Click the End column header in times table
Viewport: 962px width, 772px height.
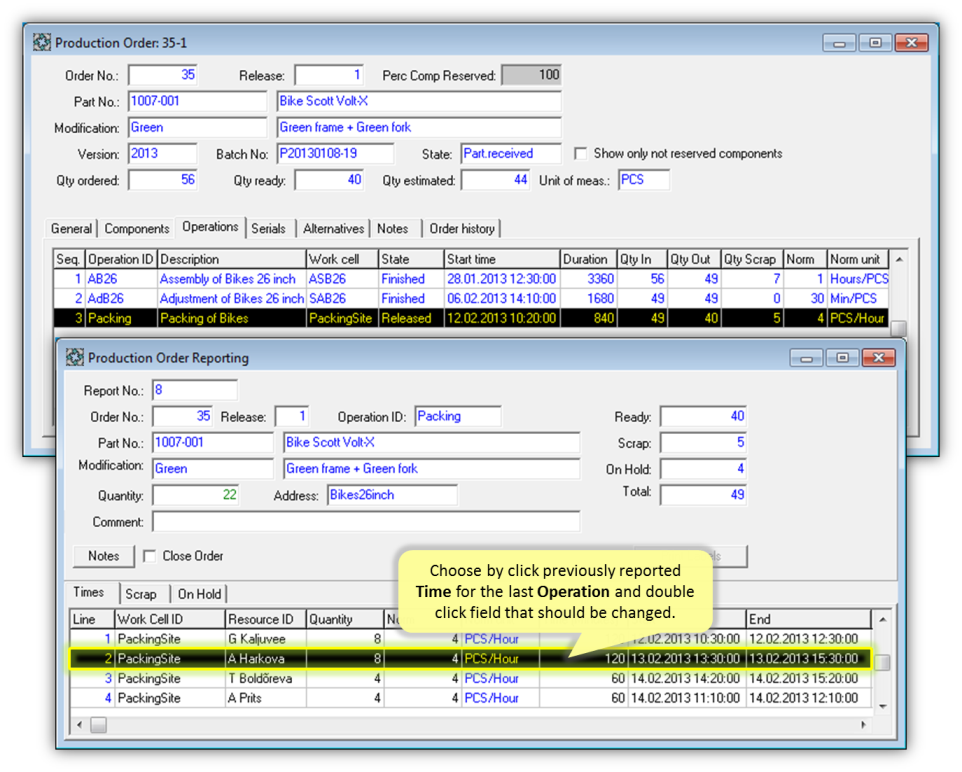click(809, 620)
